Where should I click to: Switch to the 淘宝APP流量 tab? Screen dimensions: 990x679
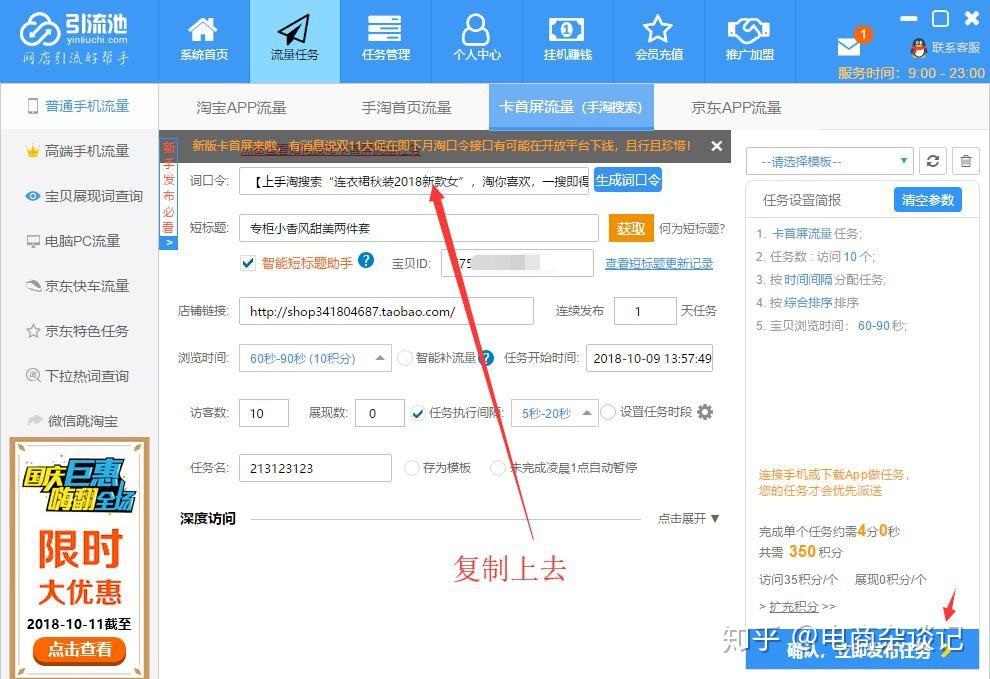(x=241, y=106)
